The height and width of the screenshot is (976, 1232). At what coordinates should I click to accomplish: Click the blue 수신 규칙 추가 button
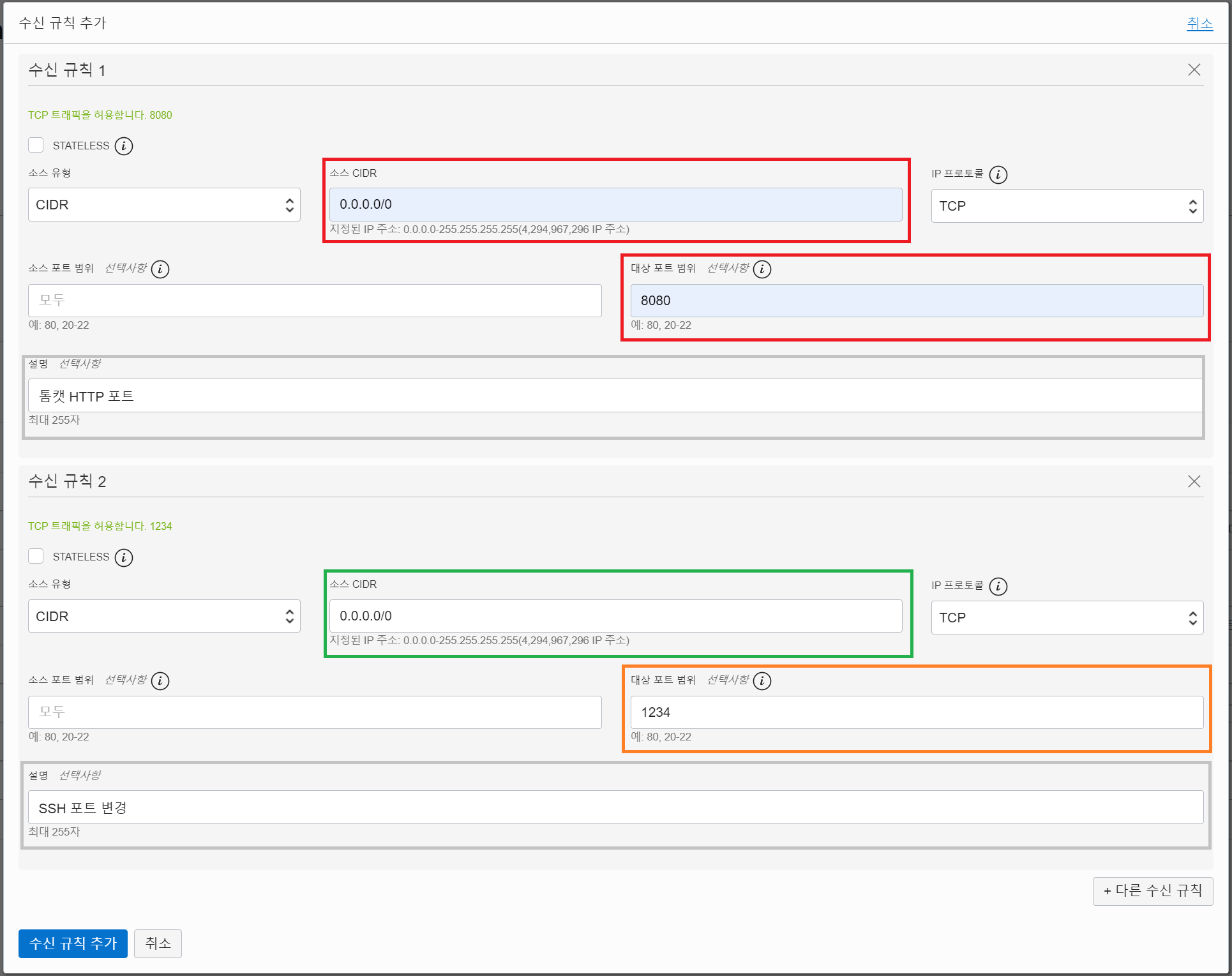73,943
